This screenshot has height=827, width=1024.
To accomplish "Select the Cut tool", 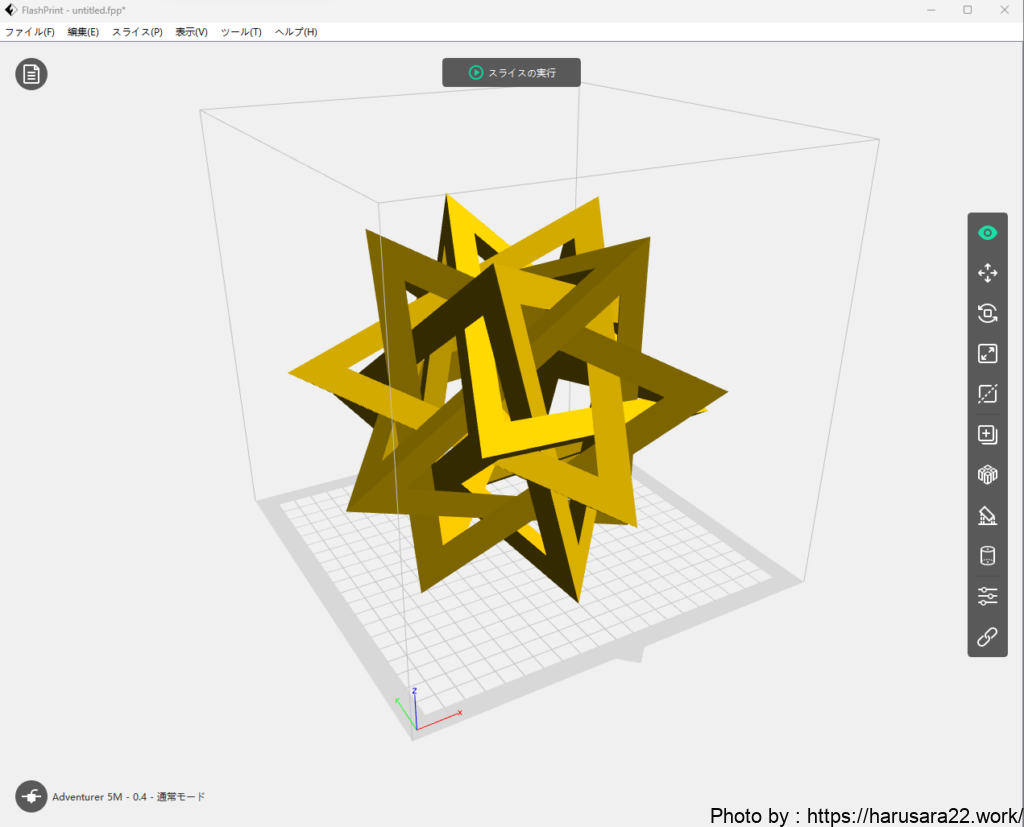I will tap(987, 394).
